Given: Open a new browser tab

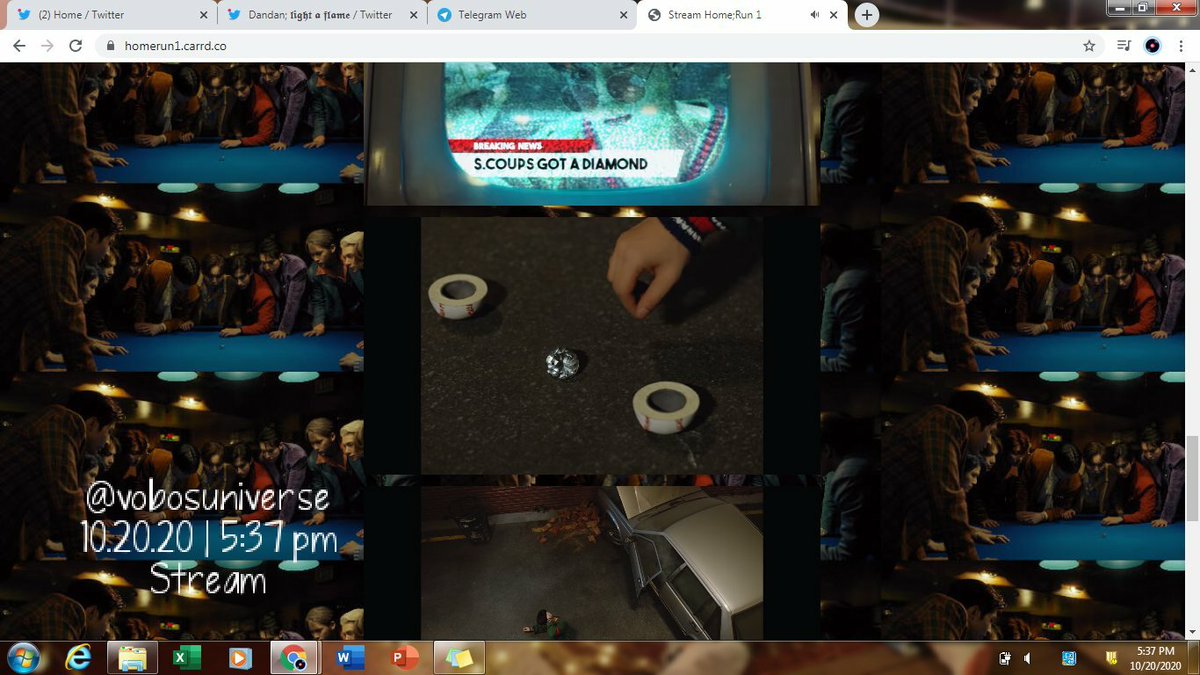Looking at the screenshot, I should click(x=866, y=15).
